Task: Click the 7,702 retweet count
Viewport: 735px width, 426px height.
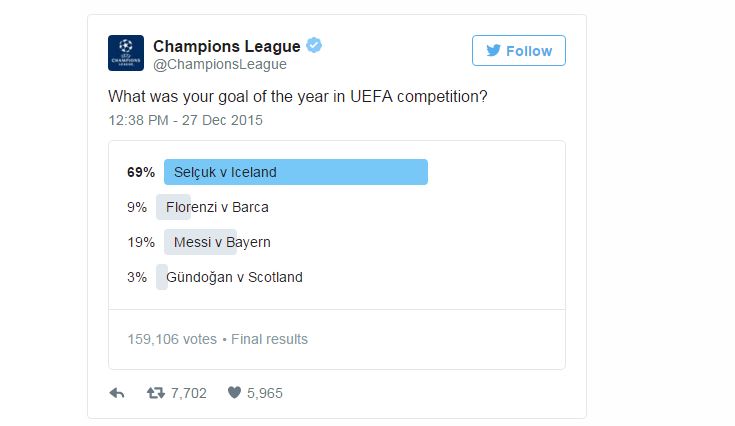Action: 189,393
